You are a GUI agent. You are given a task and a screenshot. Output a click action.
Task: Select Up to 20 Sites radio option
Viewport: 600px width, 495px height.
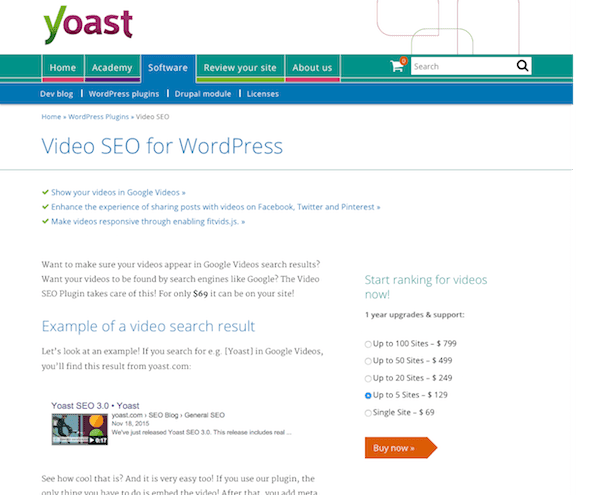pos(368,379)
